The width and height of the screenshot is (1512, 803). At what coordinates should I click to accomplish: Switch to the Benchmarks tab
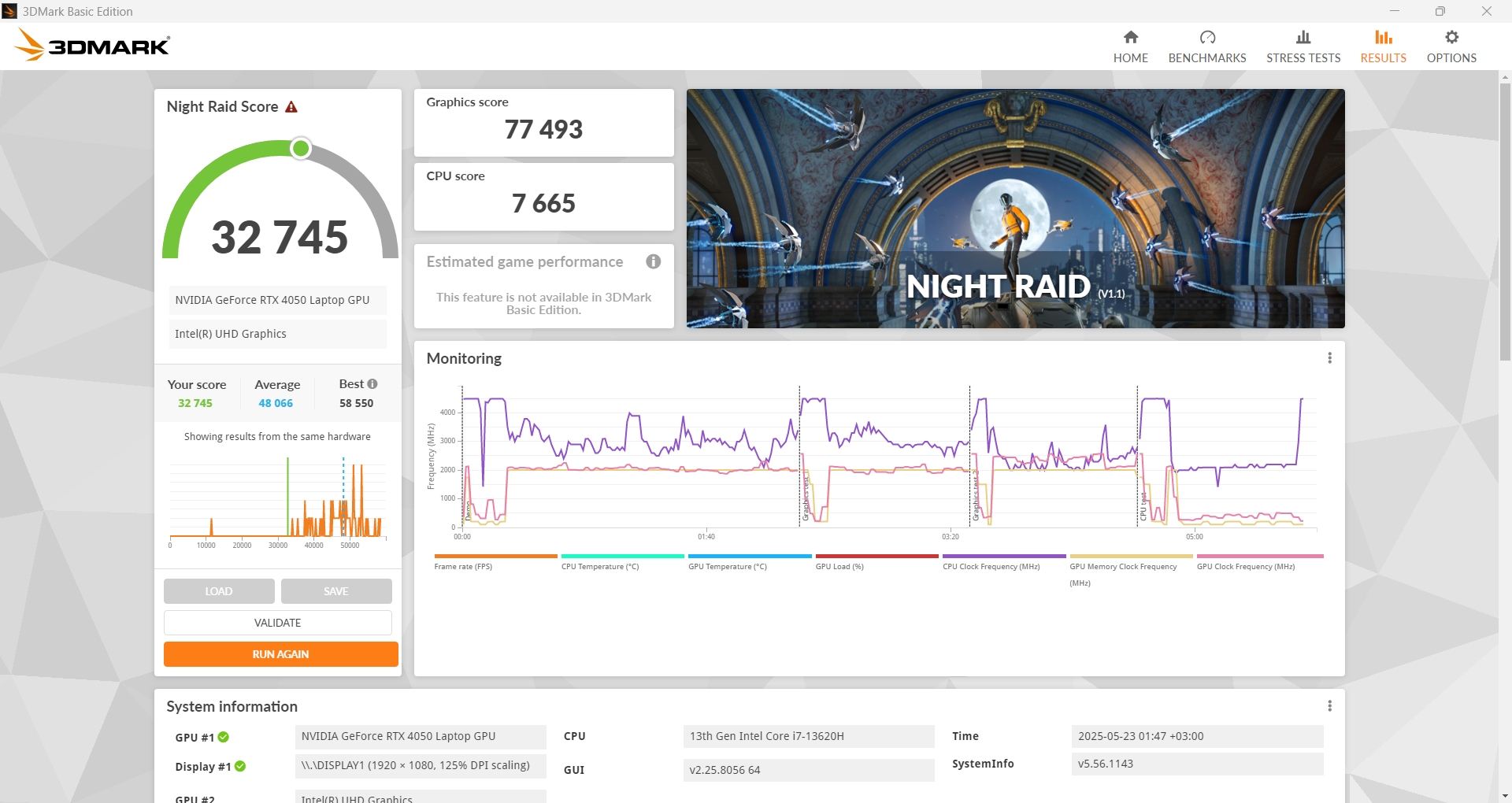1207,46
